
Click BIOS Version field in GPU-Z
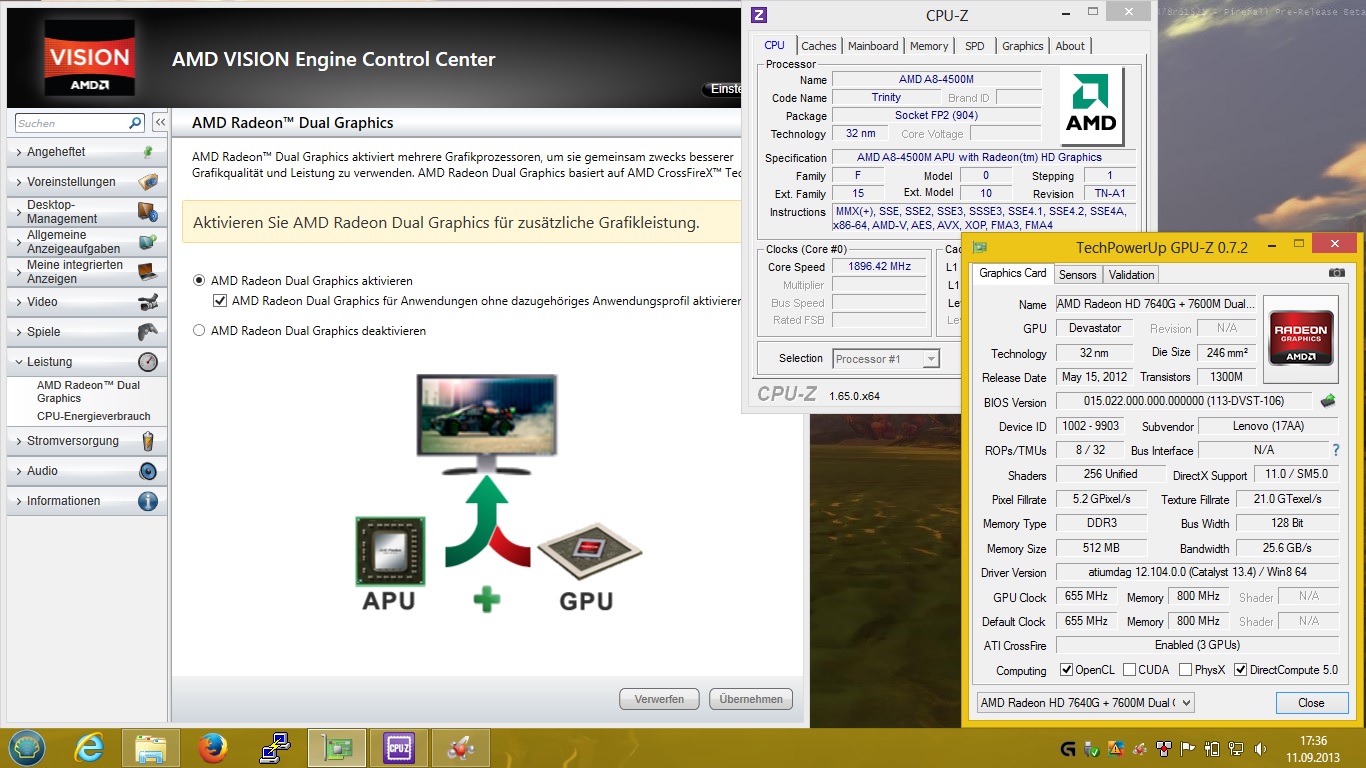1184,401
